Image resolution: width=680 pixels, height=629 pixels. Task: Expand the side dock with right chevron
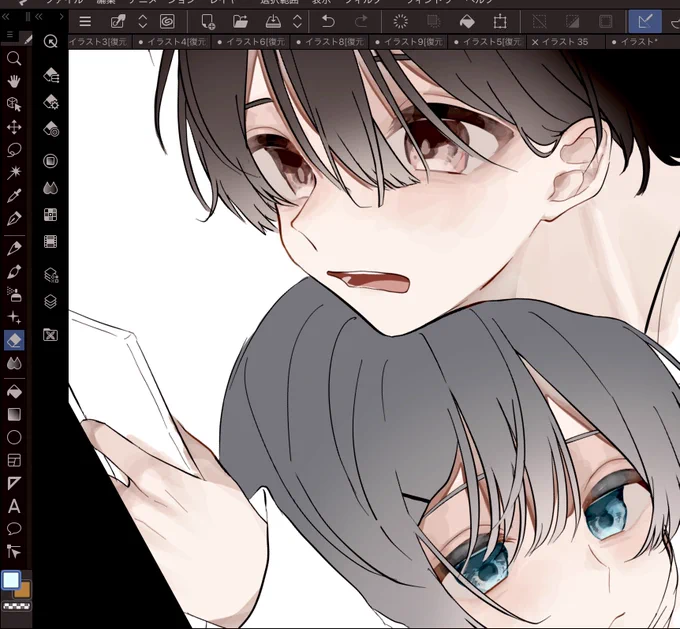(x=61, y=17)
